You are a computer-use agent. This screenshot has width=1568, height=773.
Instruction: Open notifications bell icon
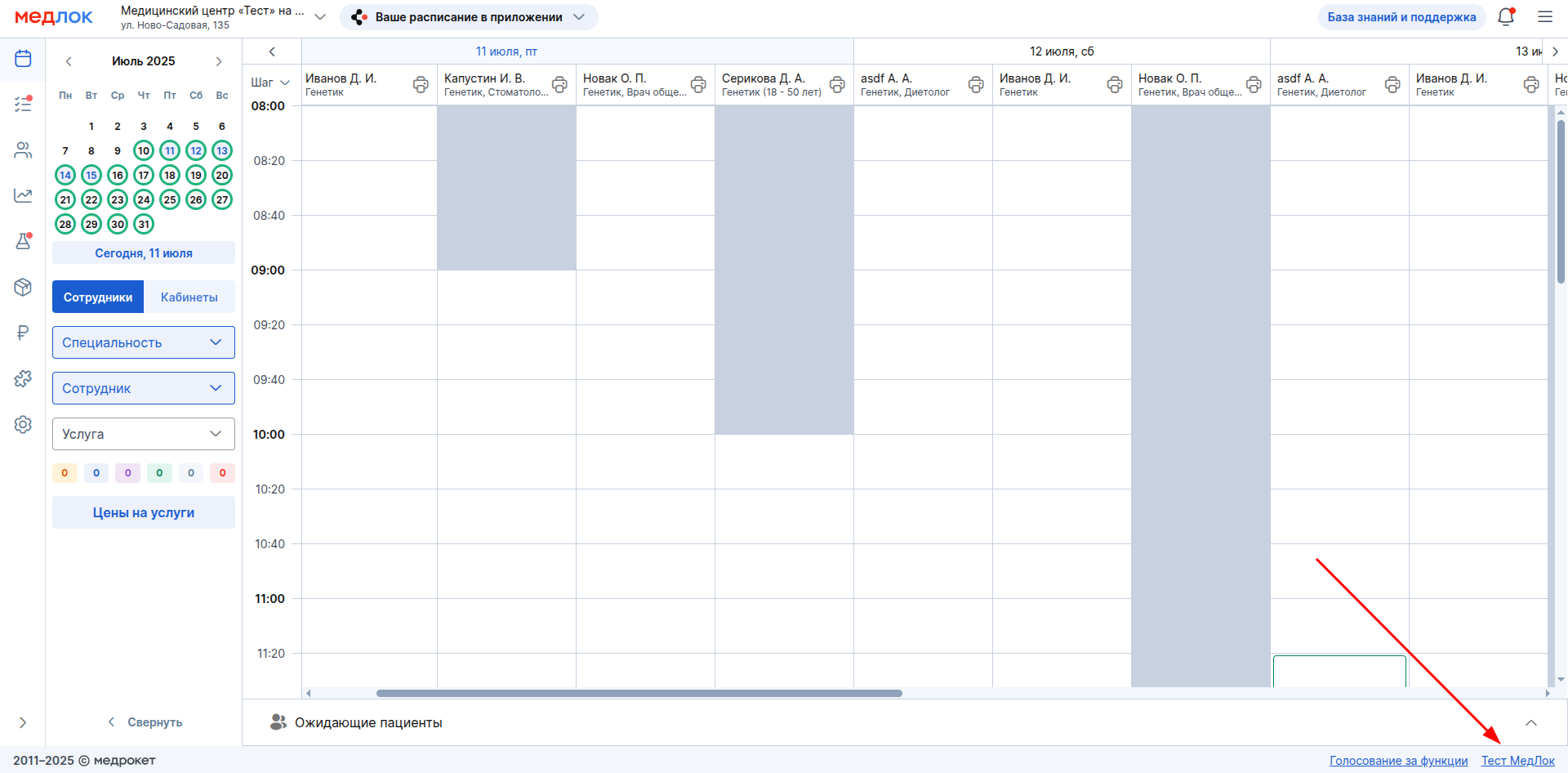point(1506,16)
